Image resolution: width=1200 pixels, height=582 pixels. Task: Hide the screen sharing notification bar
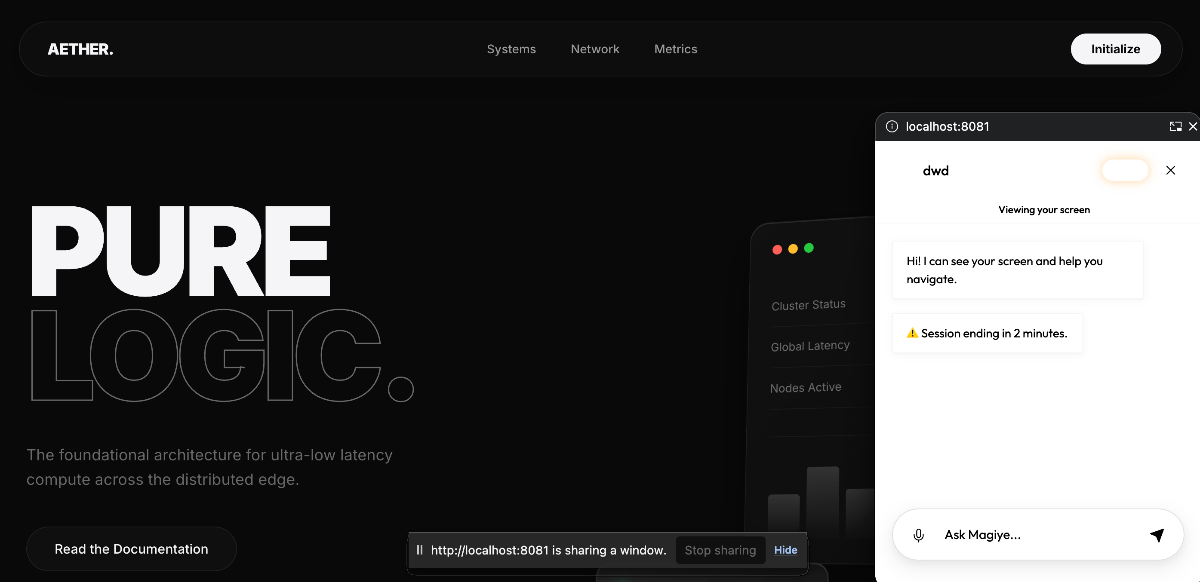[786, 550]
